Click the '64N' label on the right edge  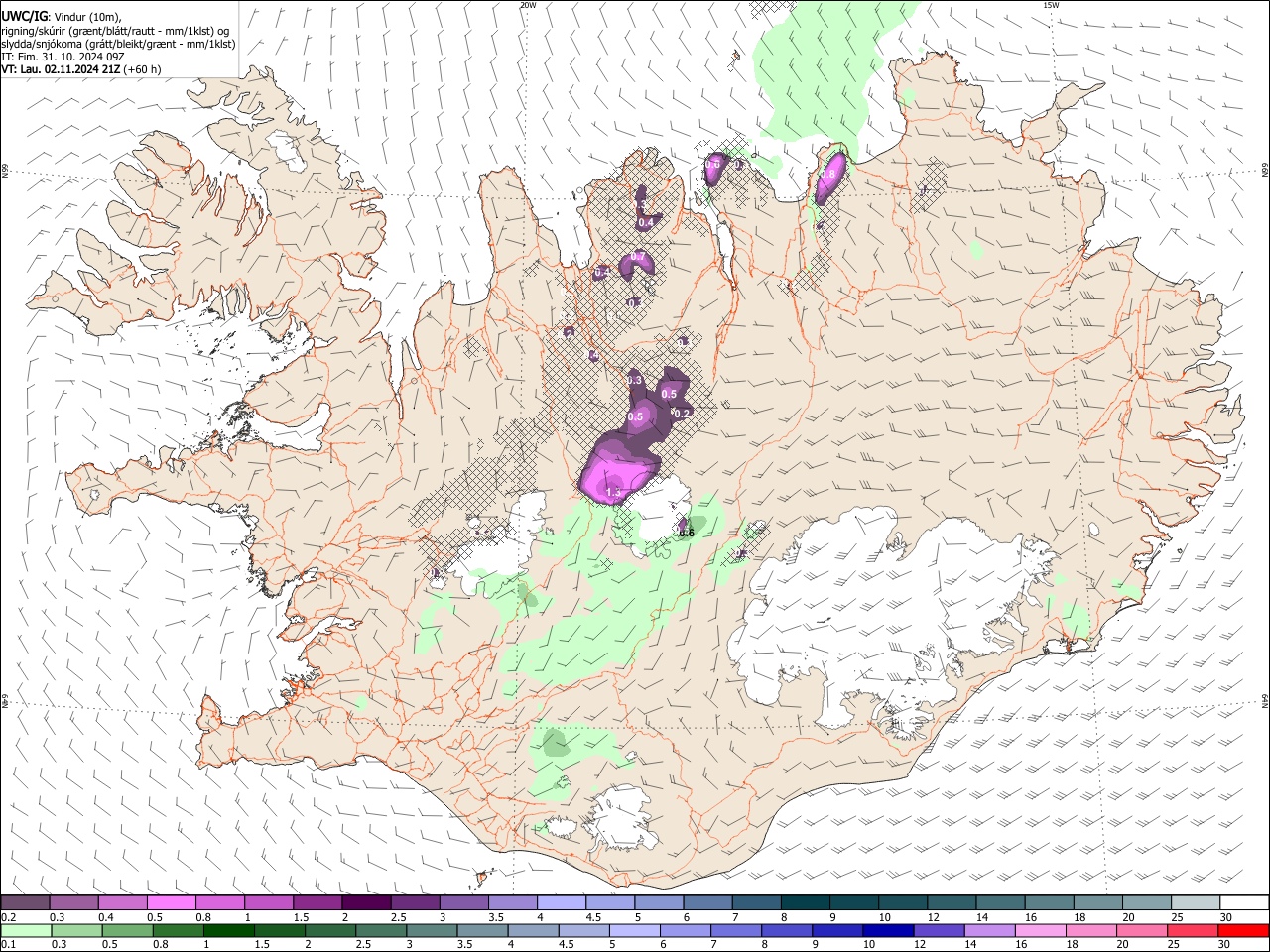(x=1265, y=700)
